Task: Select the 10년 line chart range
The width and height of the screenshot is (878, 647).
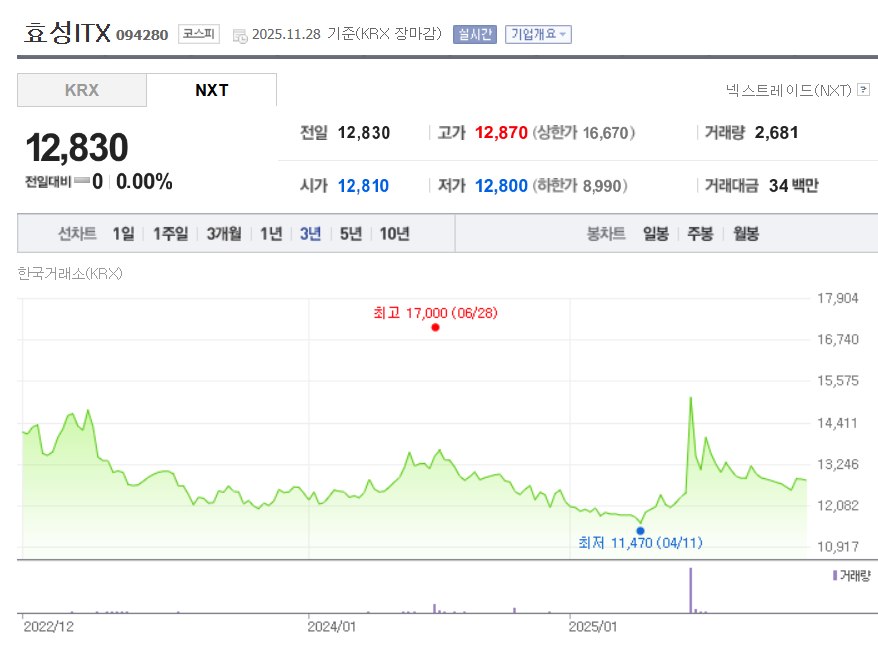Action: 394,234
